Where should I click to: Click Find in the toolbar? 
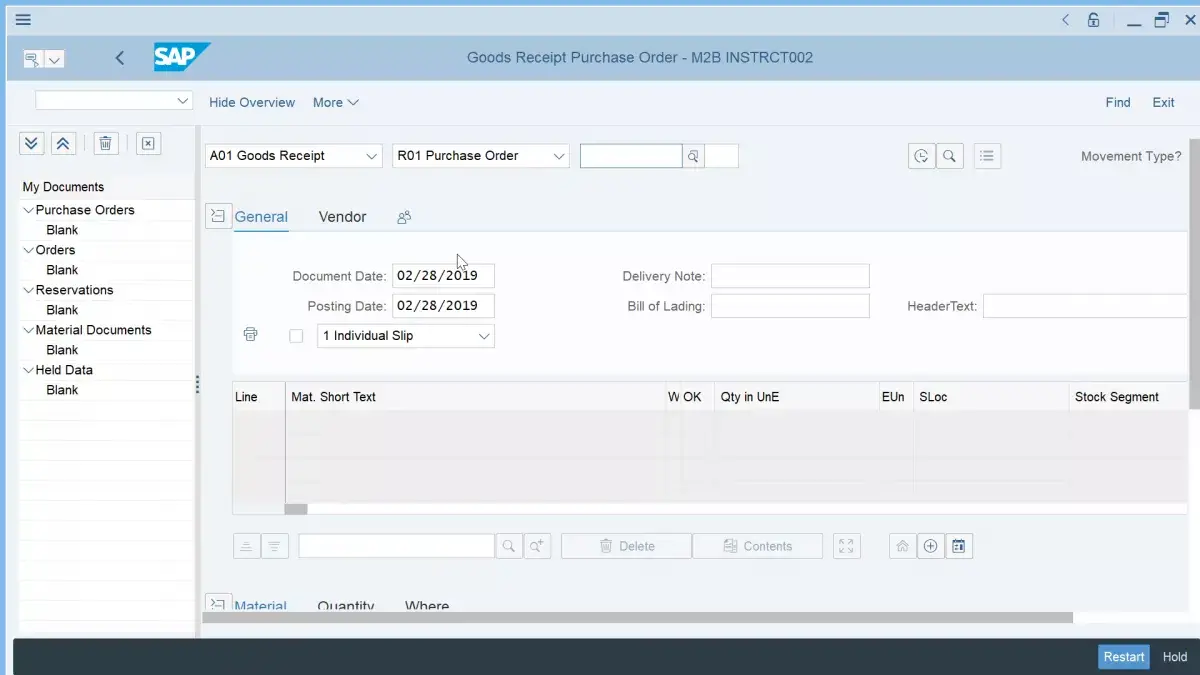(1118, 102)
